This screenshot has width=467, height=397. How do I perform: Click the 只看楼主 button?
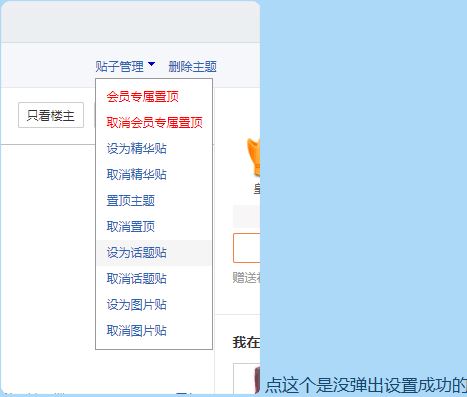point(51,115)
